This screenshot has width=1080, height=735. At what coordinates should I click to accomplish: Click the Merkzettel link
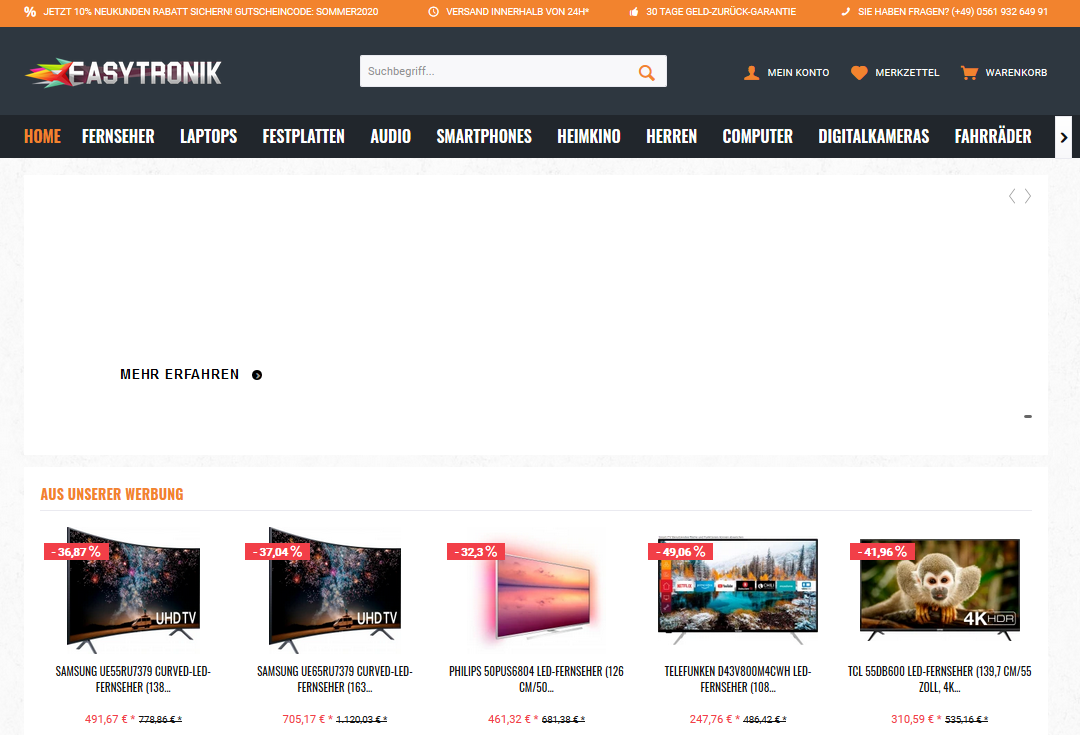[907, 72]
